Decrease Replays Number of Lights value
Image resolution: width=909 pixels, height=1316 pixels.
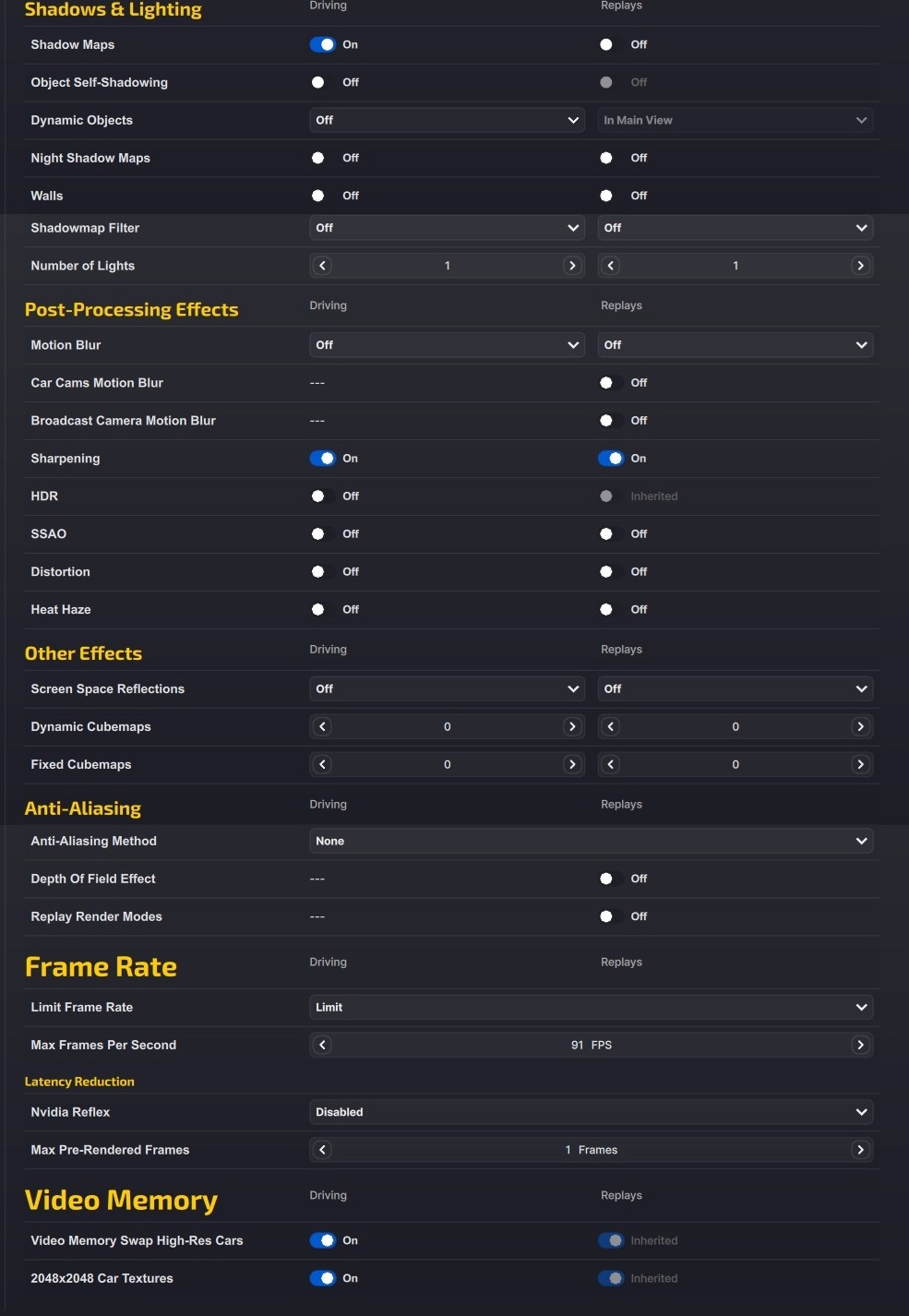pyautogui.click(x=611, y=266)
